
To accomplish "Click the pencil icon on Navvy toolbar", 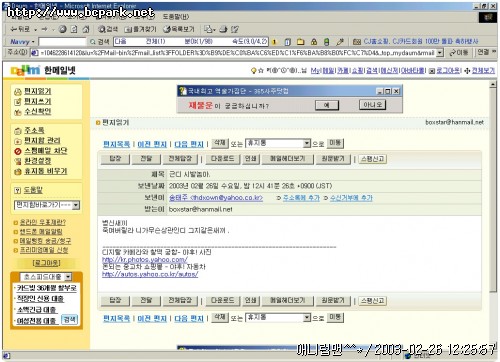I will tap(340, 42).
